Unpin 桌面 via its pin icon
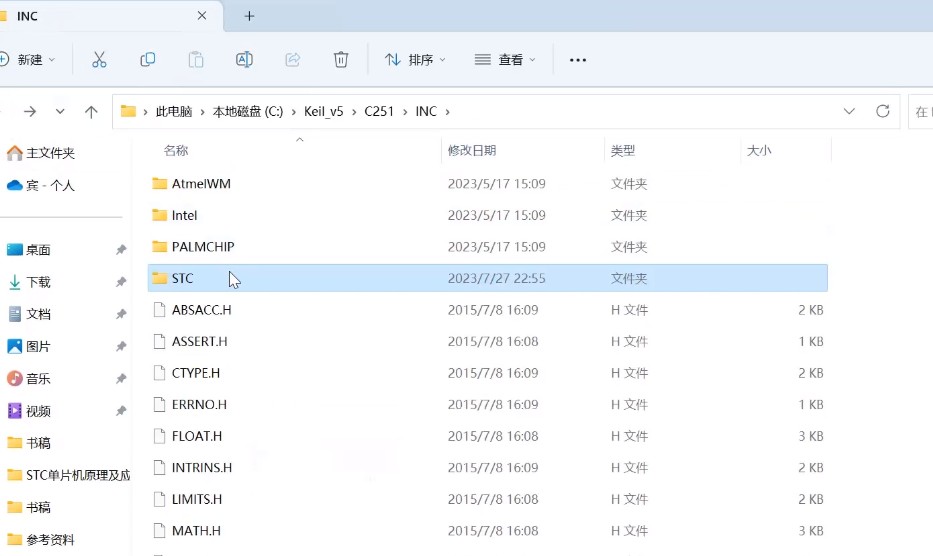 121,250
